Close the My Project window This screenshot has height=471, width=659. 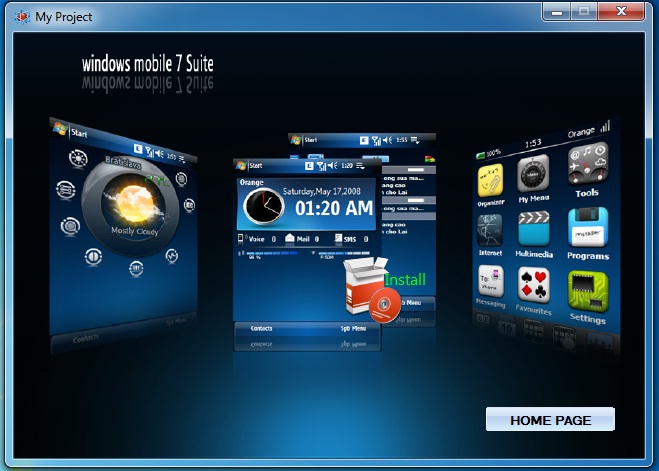tap(621, 11)
